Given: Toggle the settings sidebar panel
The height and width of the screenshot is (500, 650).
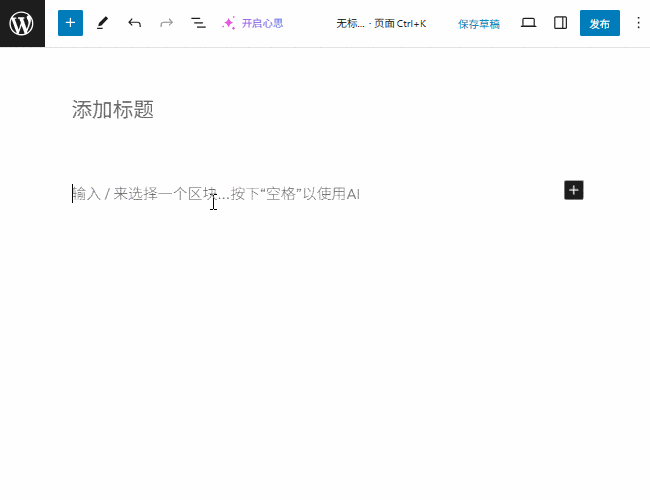Looking at the screenshot, I should [x=560, y=23].
